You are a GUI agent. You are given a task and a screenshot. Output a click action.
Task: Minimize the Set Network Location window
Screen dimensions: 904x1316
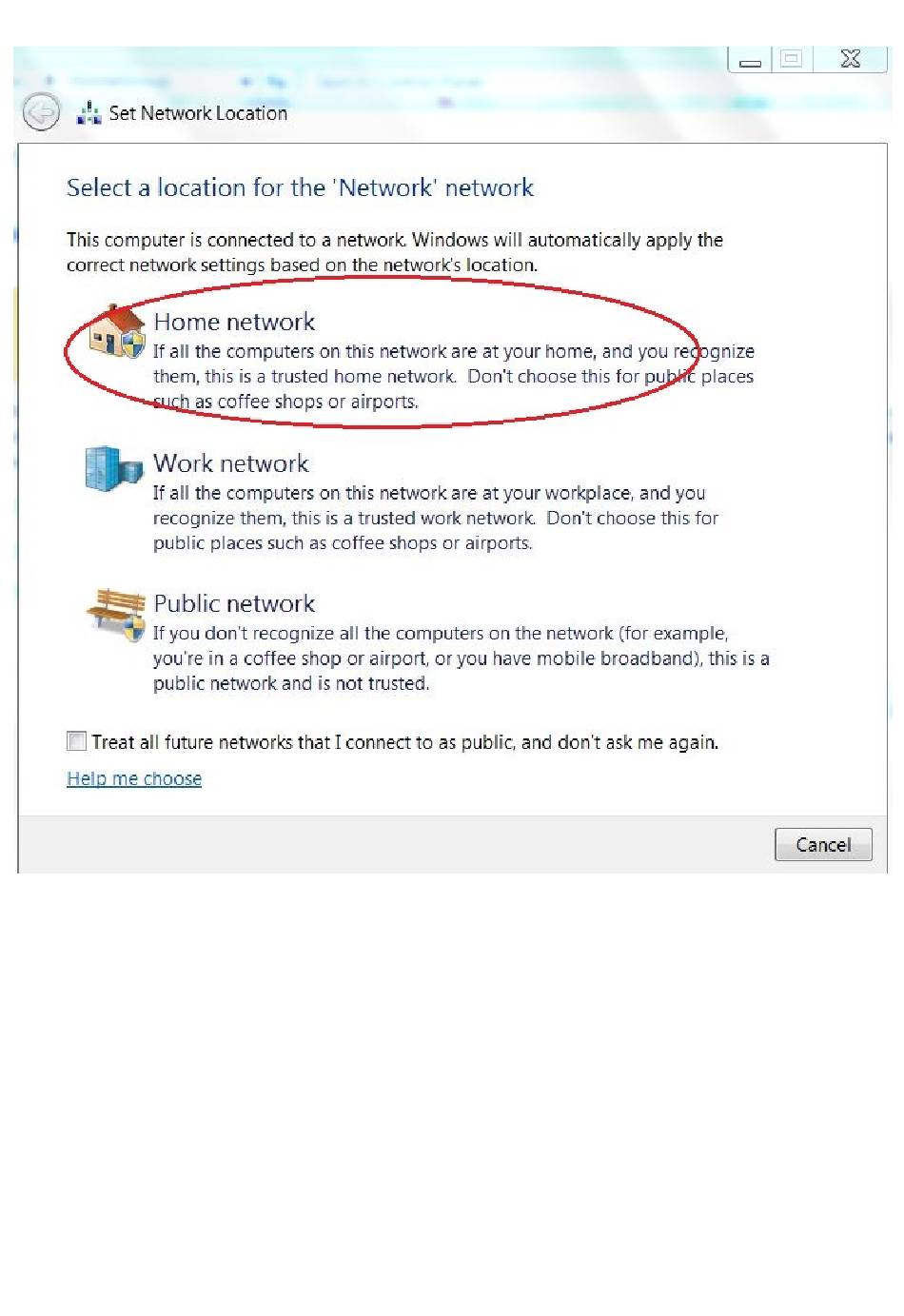(751, 59)
